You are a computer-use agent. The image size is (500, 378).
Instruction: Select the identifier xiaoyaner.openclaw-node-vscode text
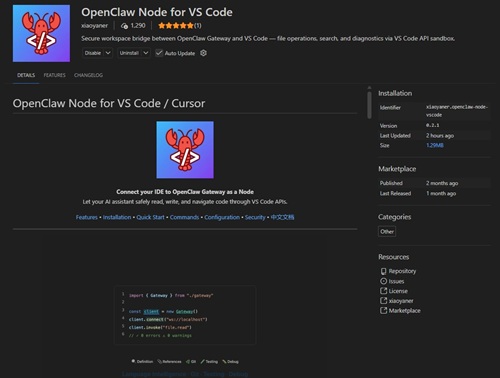457,111
